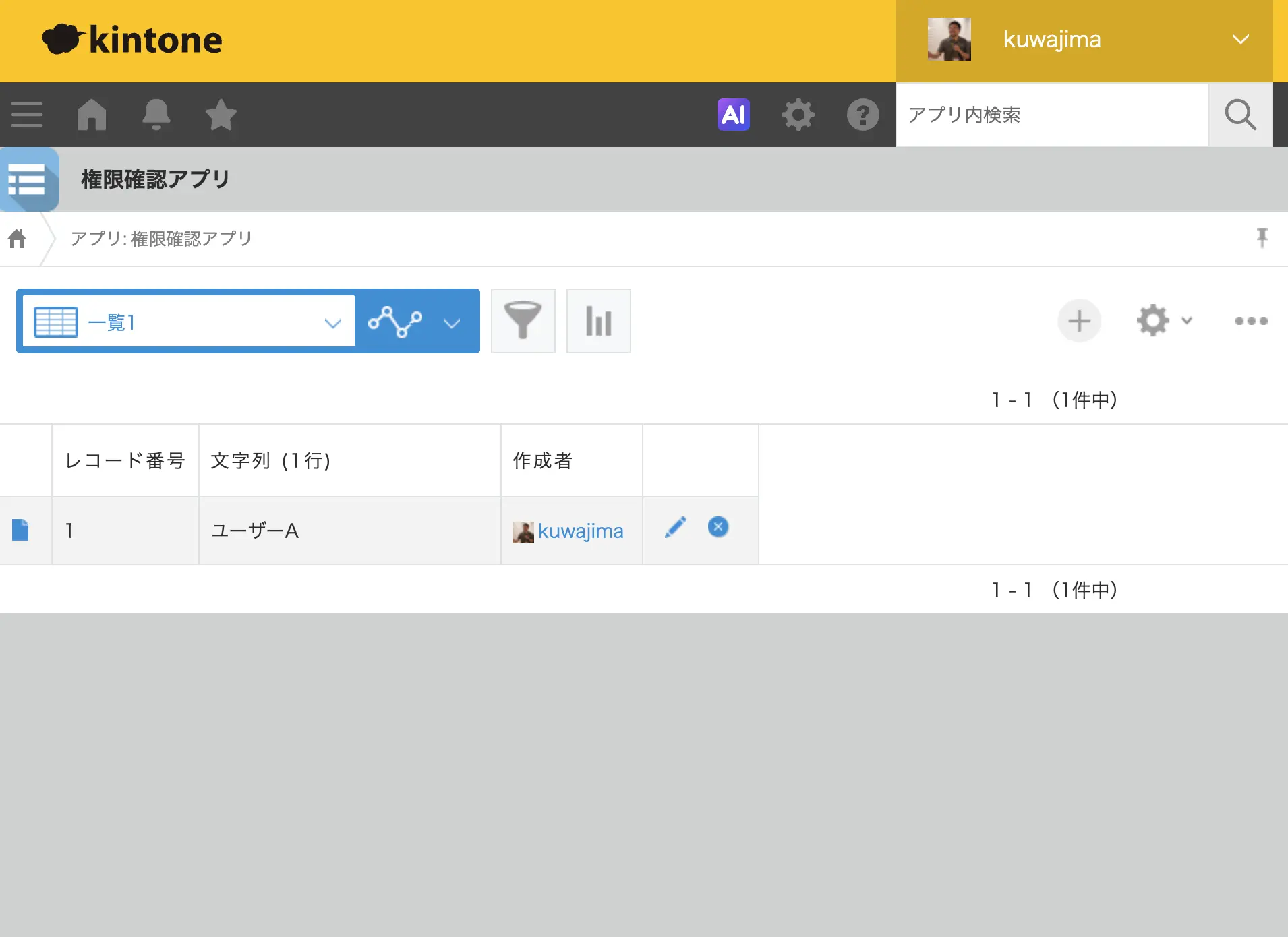Viewport: 1288px width, 937px height.
Task: Open the notifications bell
Action: 156,115
